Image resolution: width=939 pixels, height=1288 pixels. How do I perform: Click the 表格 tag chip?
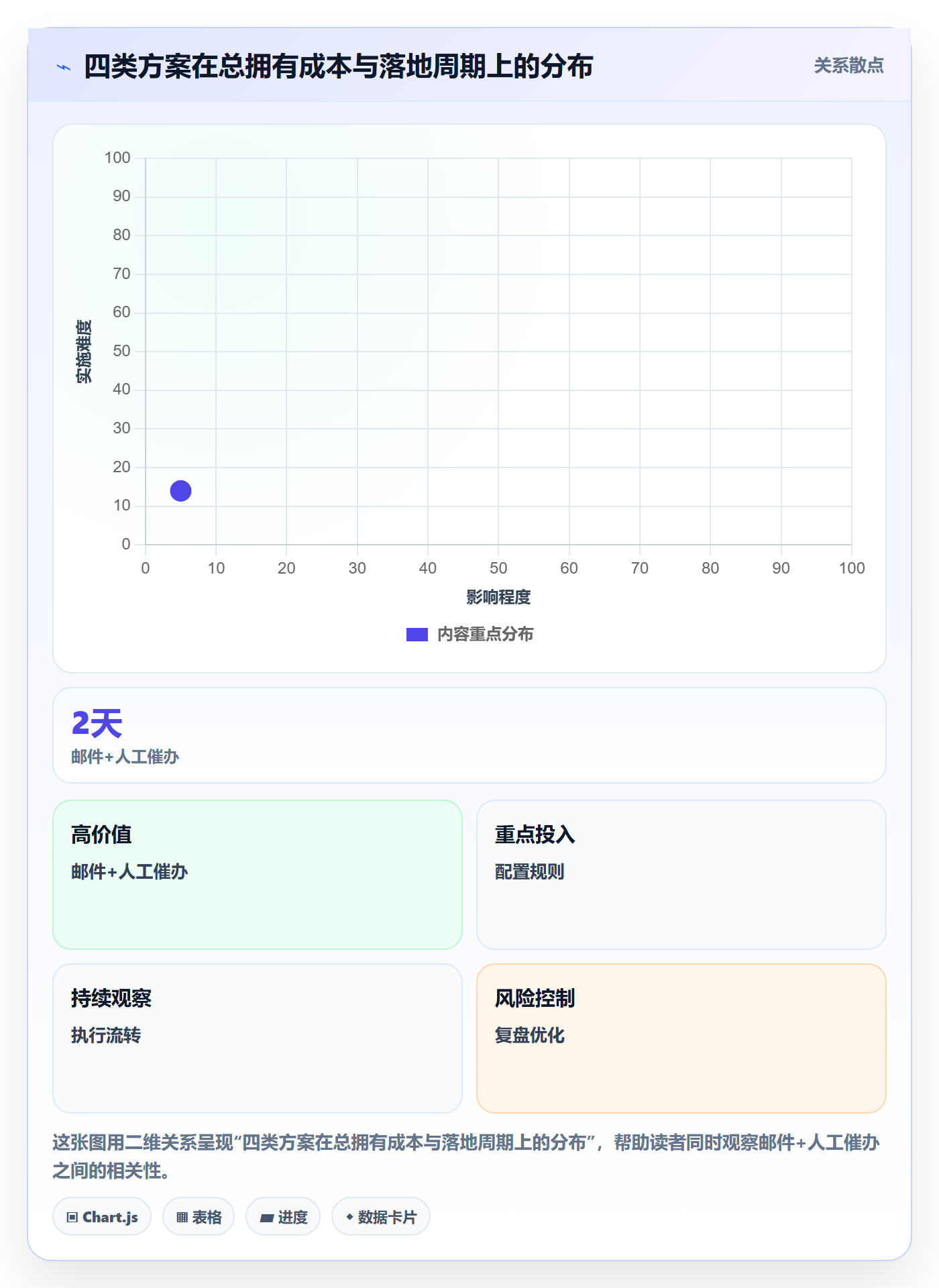[x=199, y=1217]
